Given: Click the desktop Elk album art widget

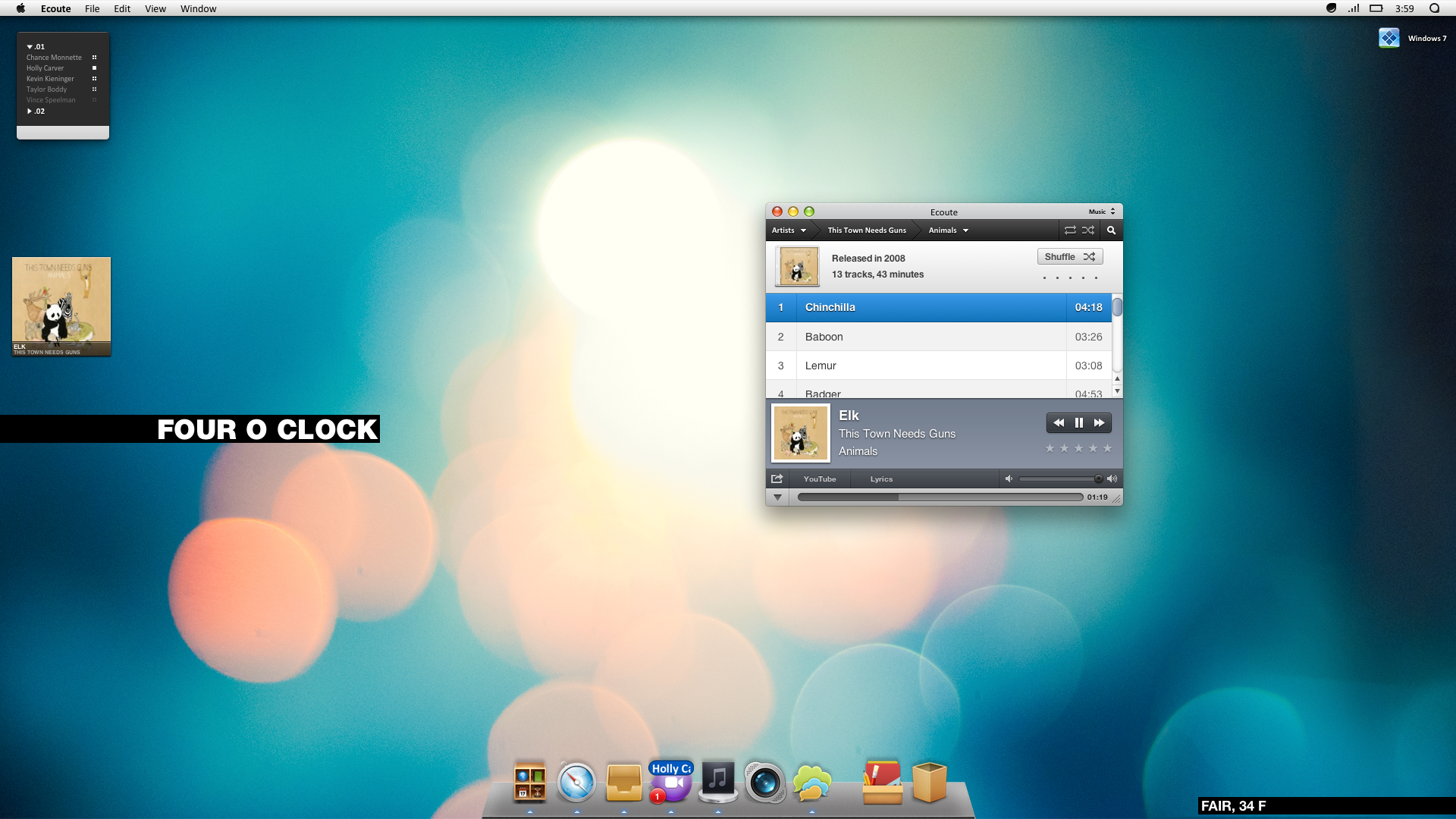Looking at the screenshot, I should click(x=61, y=306).
